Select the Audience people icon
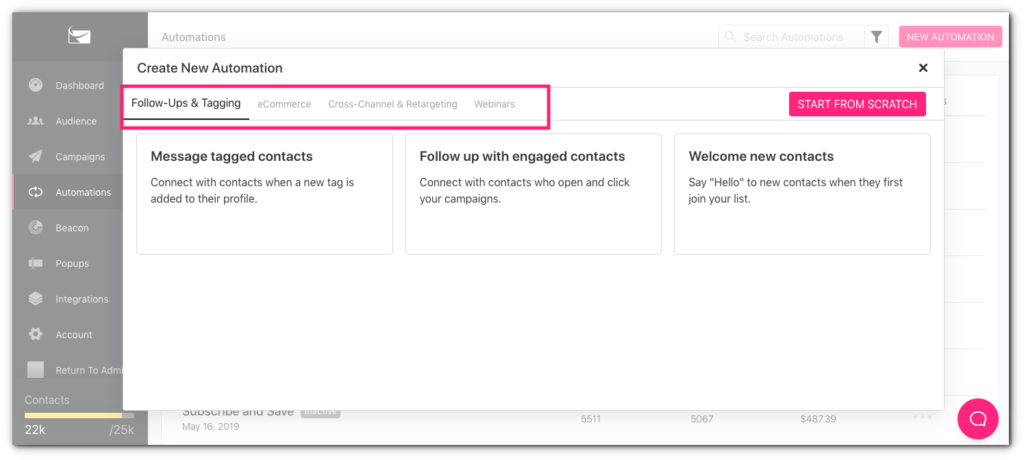Screen dimensions: 1024x460 [x=36, y=121]
